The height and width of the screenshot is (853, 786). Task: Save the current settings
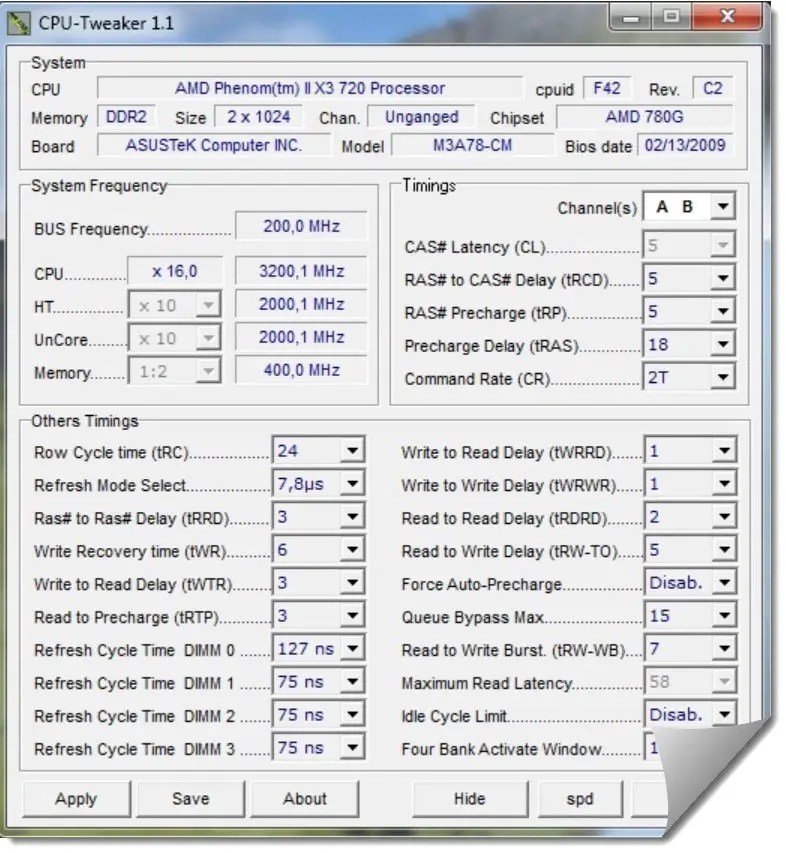(x=190, y=799)
